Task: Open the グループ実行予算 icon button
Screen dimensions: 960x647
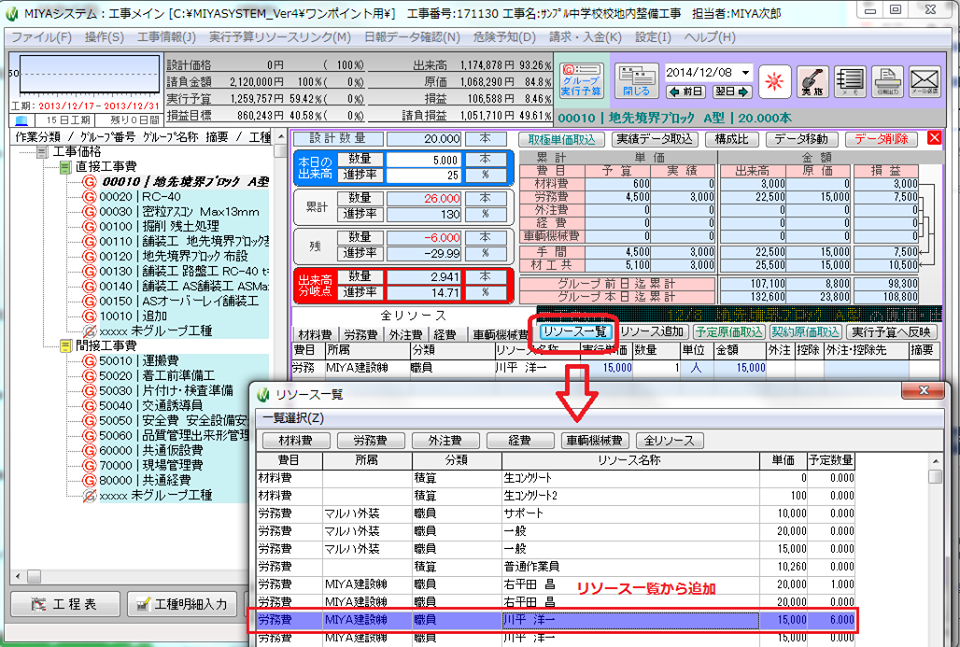Action: 581,81
